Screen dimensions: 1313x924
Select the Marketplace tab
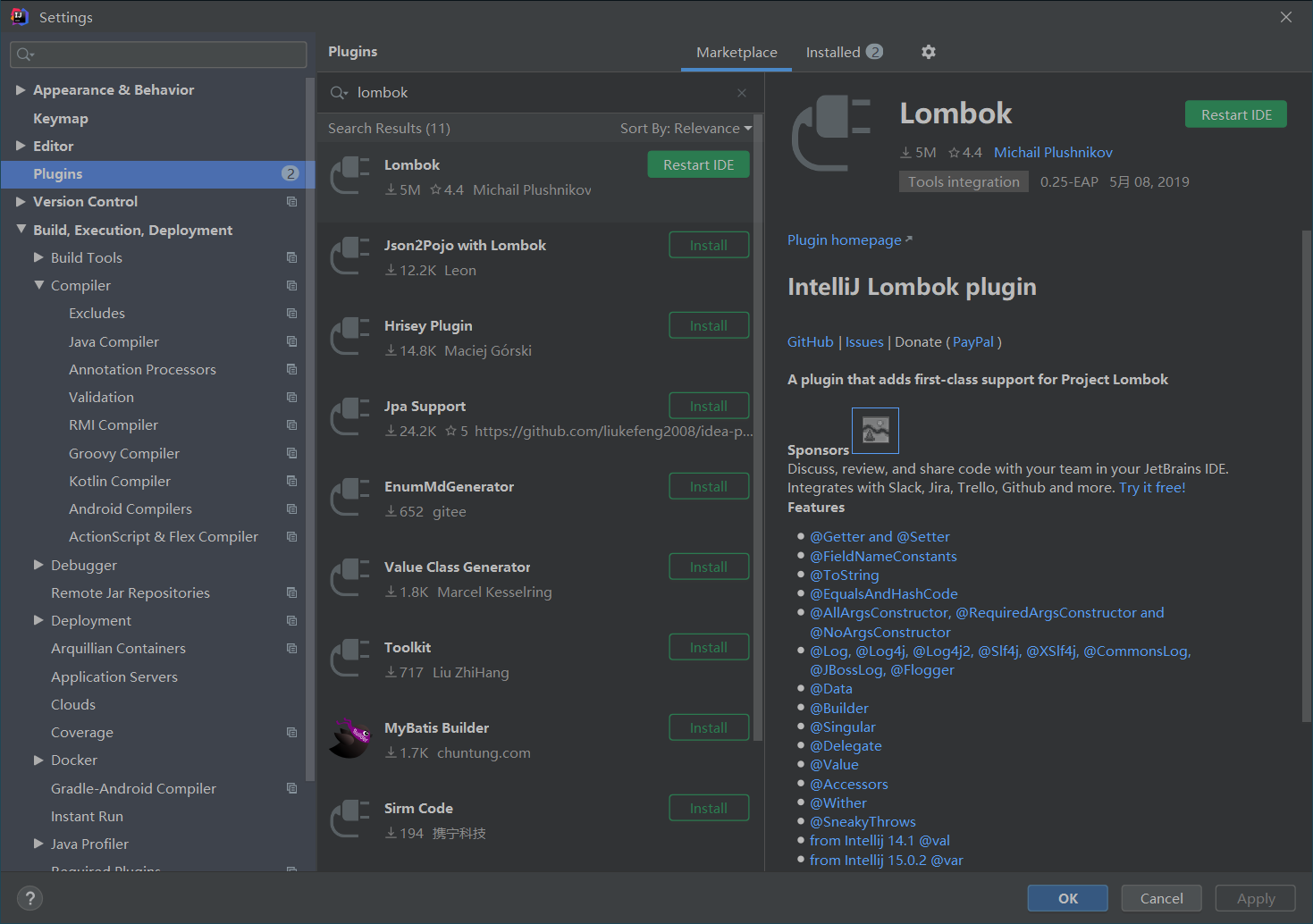click(x=736, y=52)
